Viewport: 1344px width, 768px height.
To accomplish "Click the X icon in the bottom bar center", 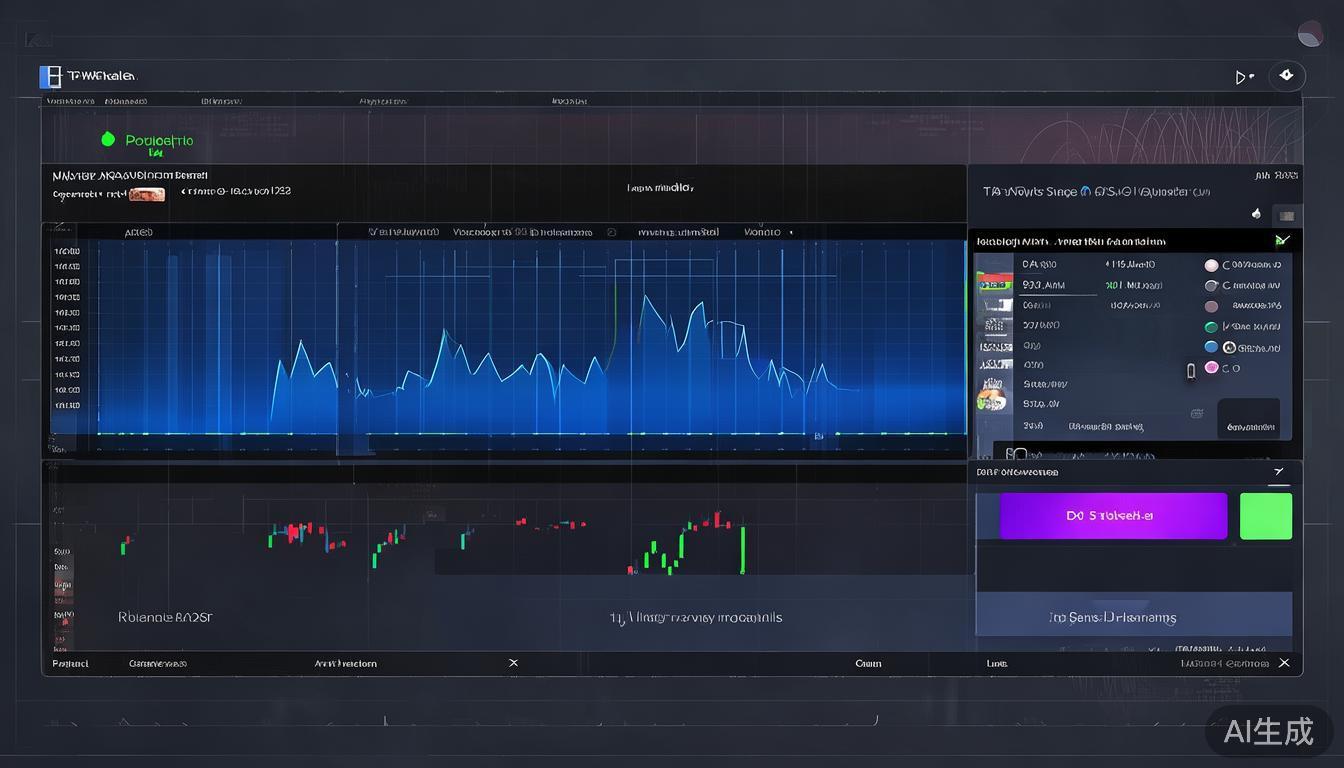I will pos(513,663).
